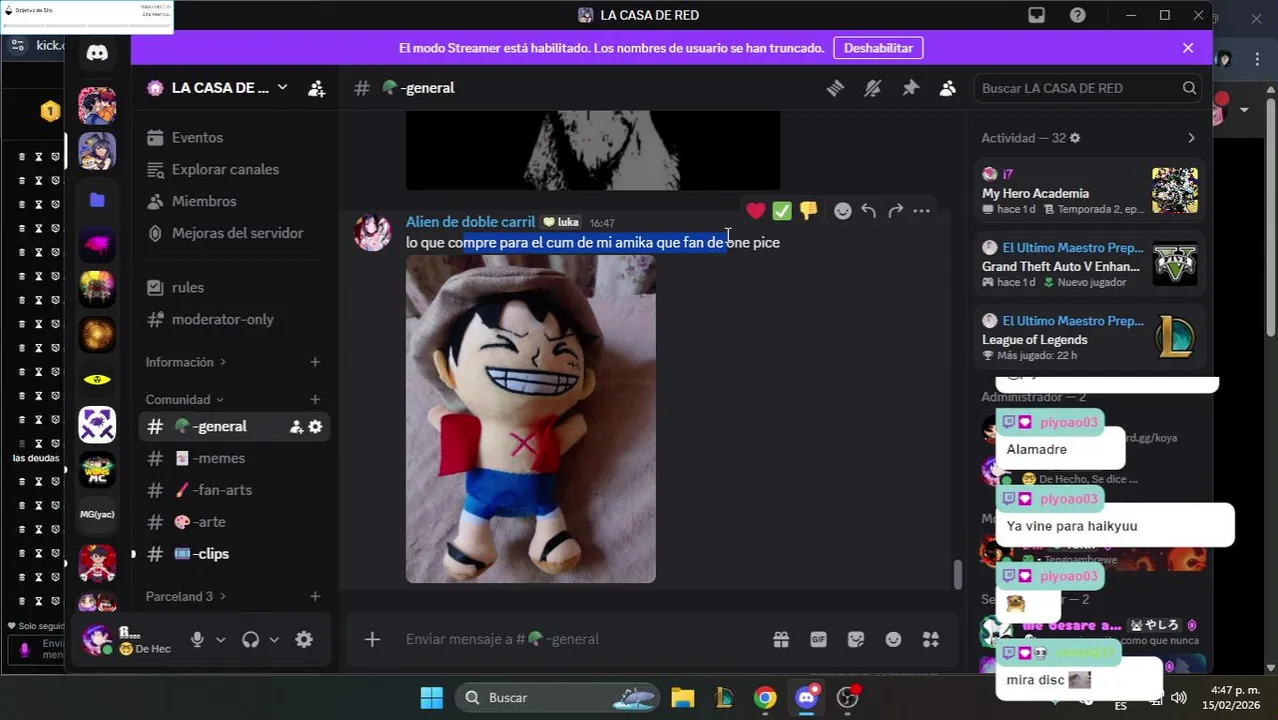Open the My Hero Academia activity card
Viewport: 1278px width, 720px height.
coord(1090,191)
